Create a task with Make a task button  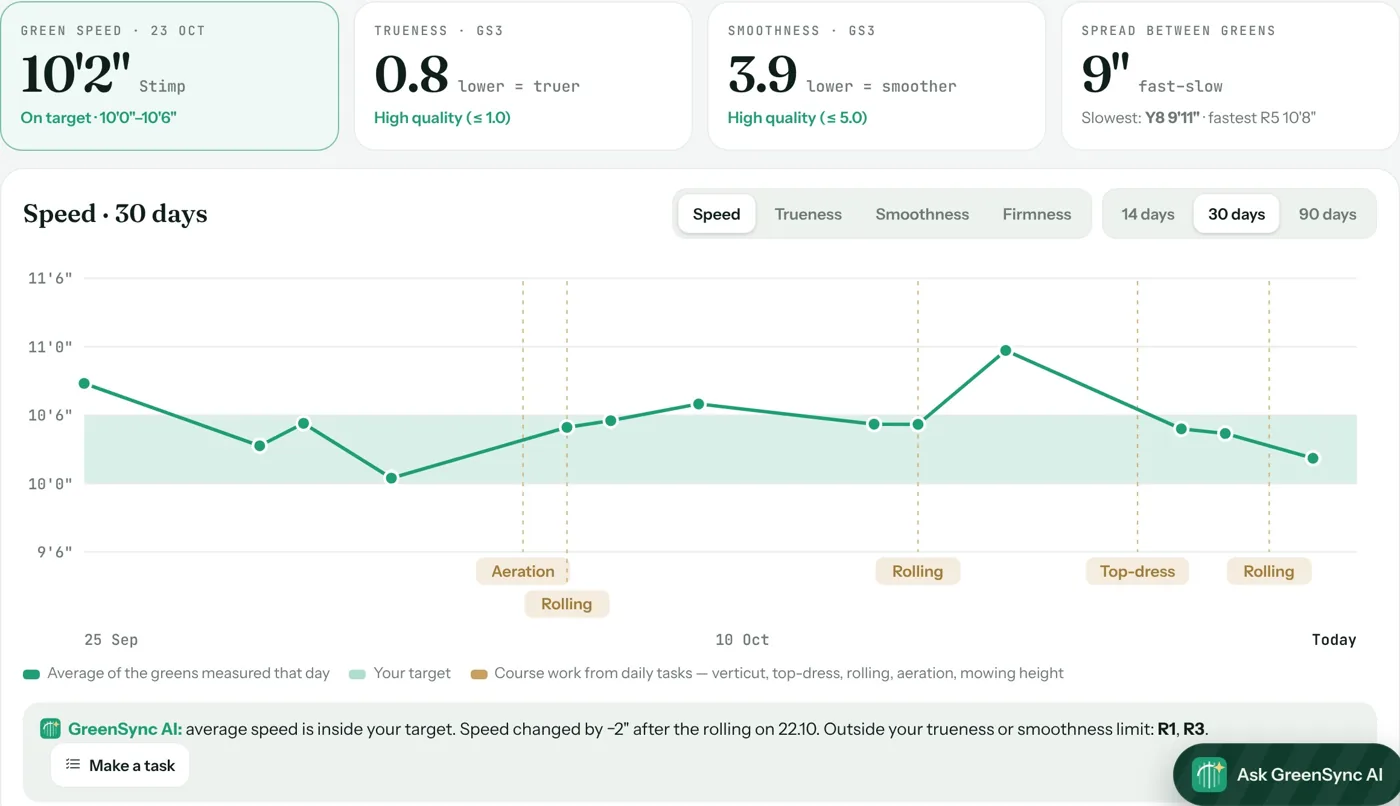120,765
